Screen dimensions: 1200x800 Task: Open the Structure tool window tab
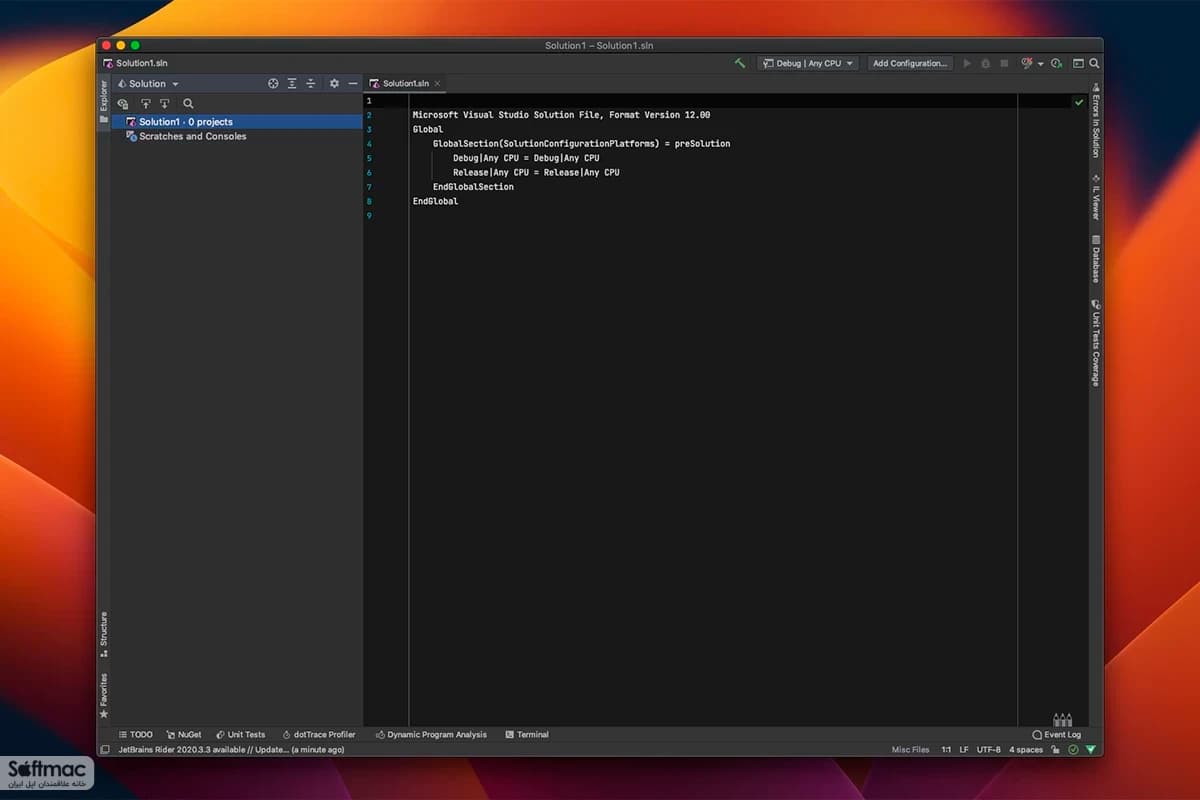pos(103,634)
